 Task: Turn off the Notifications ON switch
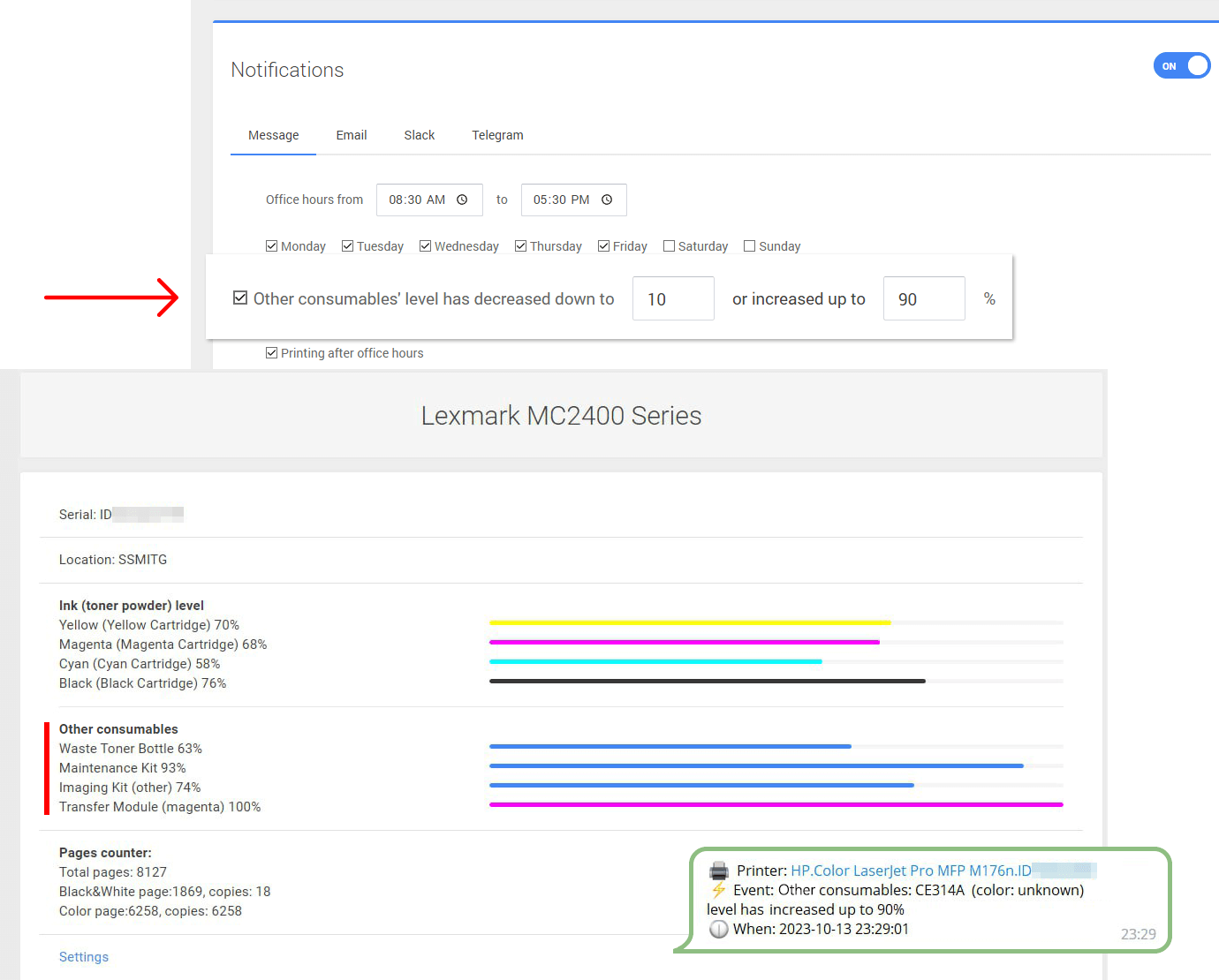point(1181,65)
